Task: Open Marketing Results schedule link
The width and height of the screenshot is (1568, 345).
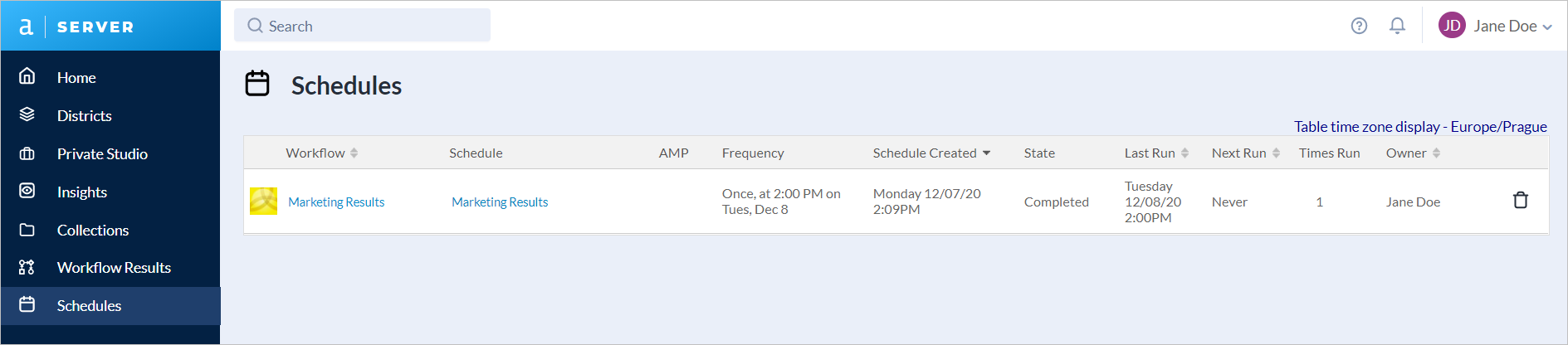Action: click(x=500, y=202)
